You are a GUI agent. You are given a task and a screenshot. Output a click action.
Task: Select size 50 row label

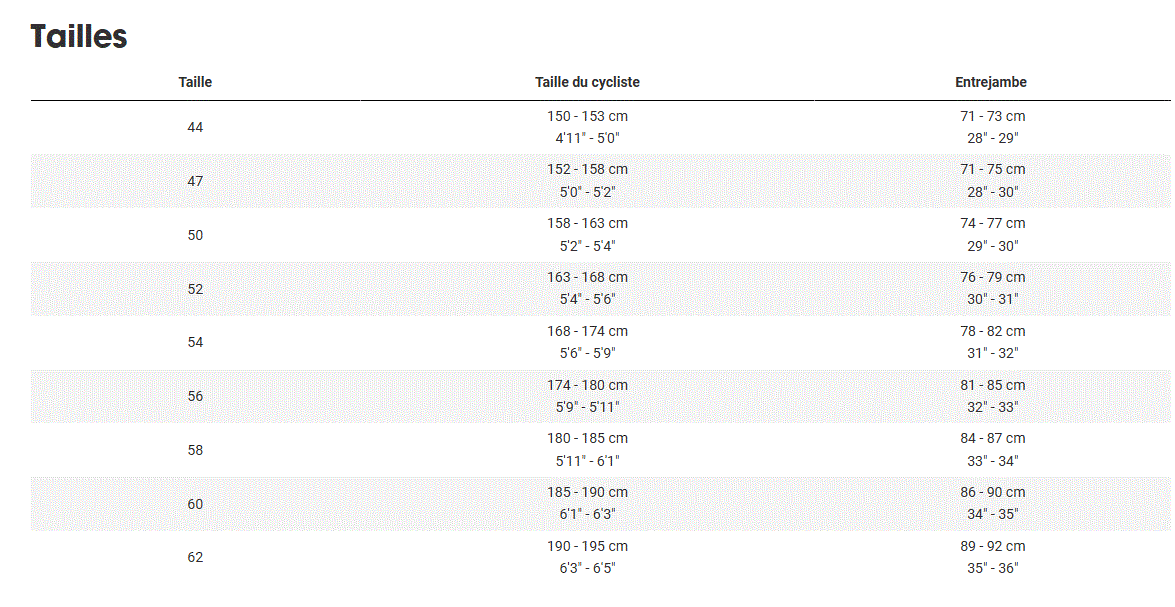(195, 235)
